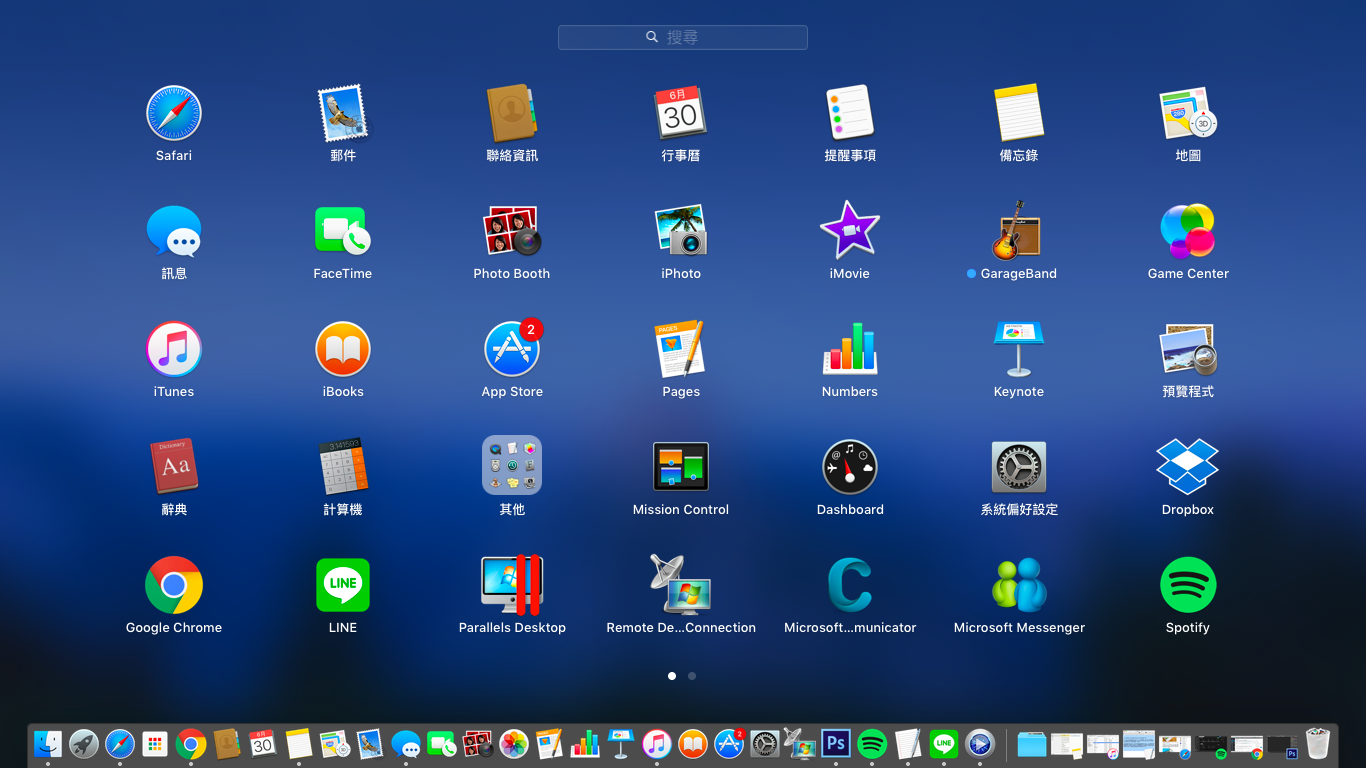Open iPhoto app
The width and height of the screenshot is (1366, 768).
(x=681, y=231)
